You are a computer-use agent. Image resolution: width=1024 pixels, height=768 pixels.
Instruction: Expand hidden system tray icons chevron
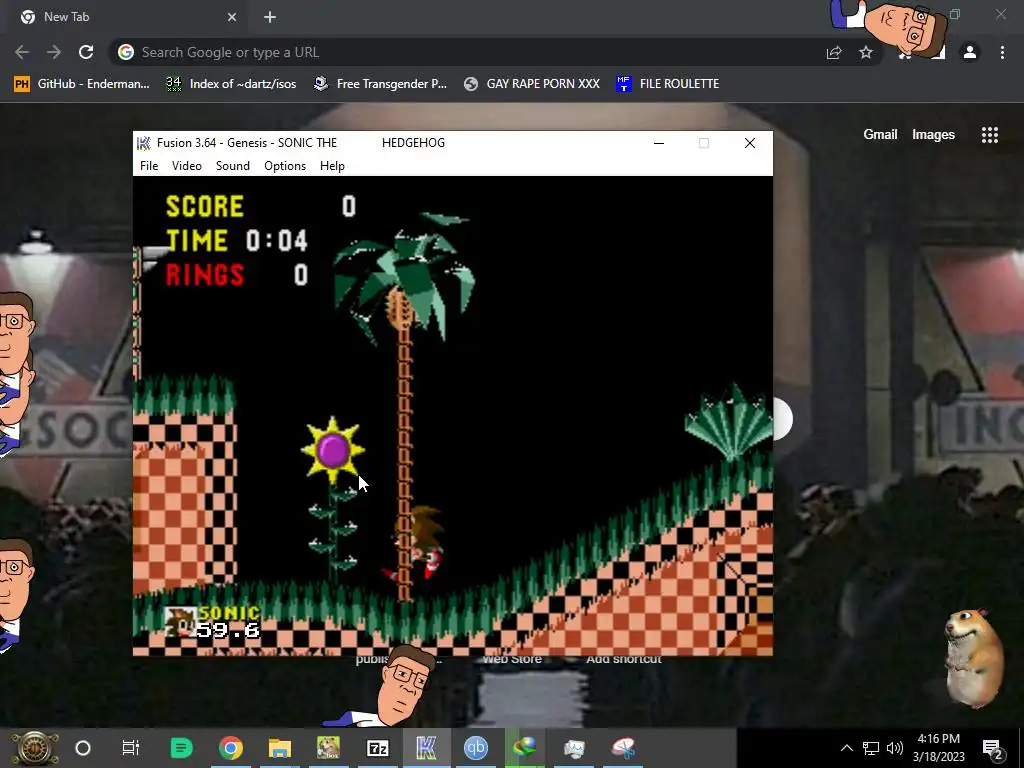[846, 748]
